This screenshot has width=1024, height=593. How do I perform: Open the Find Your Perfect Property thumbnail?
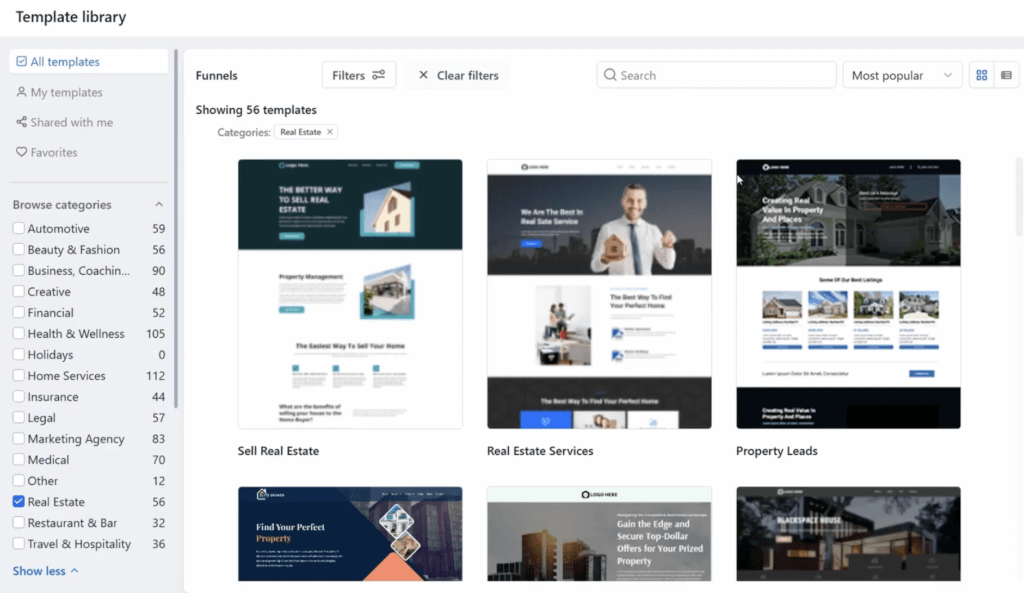coord(350,534)
